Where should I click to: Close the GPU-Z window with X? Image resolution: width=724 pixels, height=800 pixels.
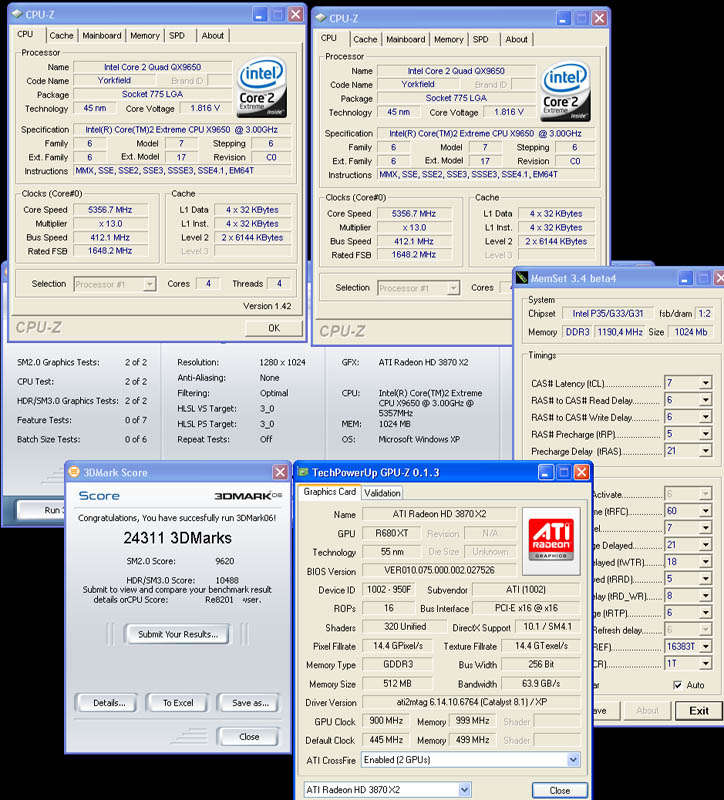click(581, 472)
